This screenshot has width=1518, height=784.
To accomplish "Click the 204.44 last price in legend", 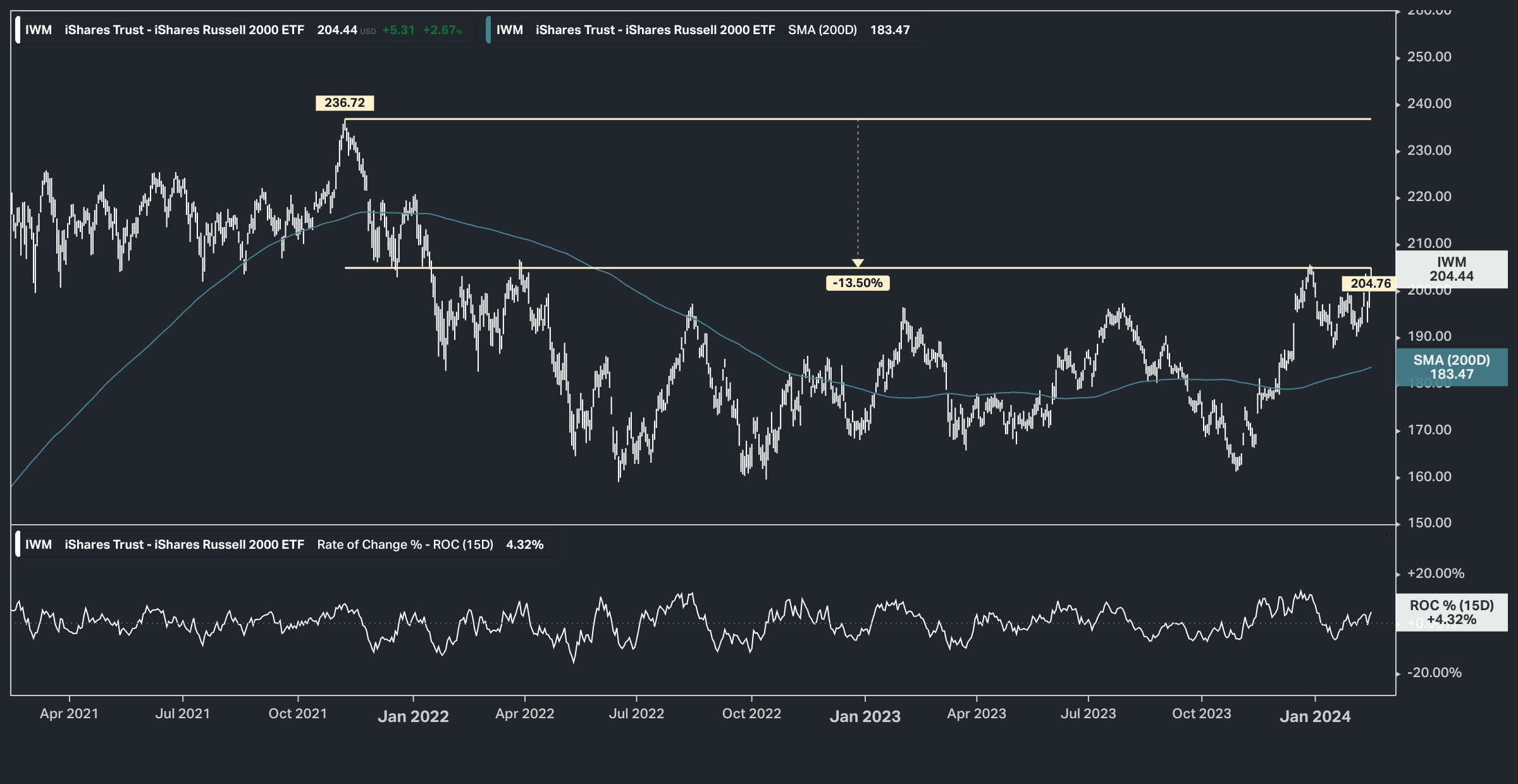I will coord(337,30).
